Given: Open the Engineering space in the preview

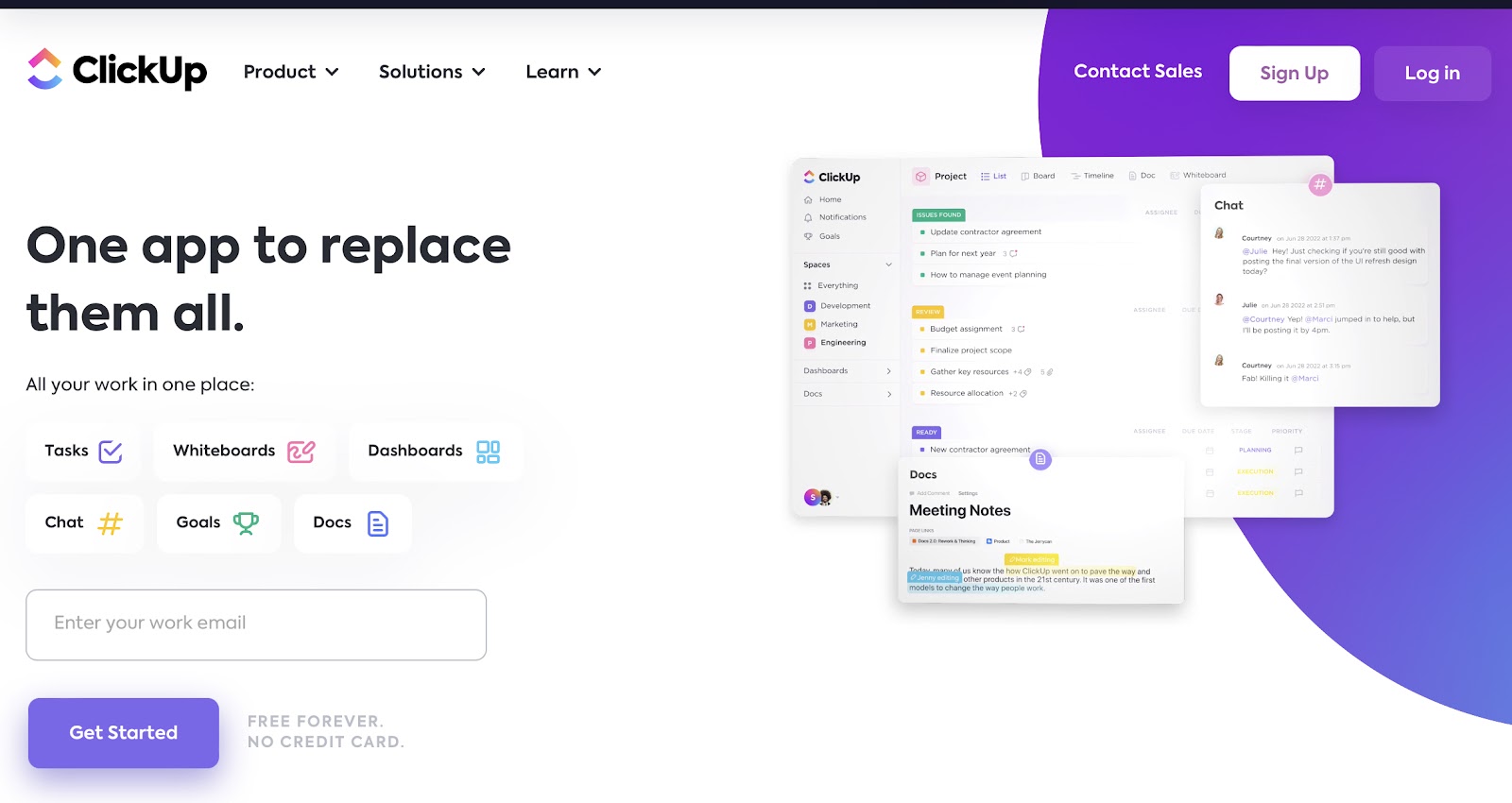Looking at the screenshot, I should click(835, 343).
